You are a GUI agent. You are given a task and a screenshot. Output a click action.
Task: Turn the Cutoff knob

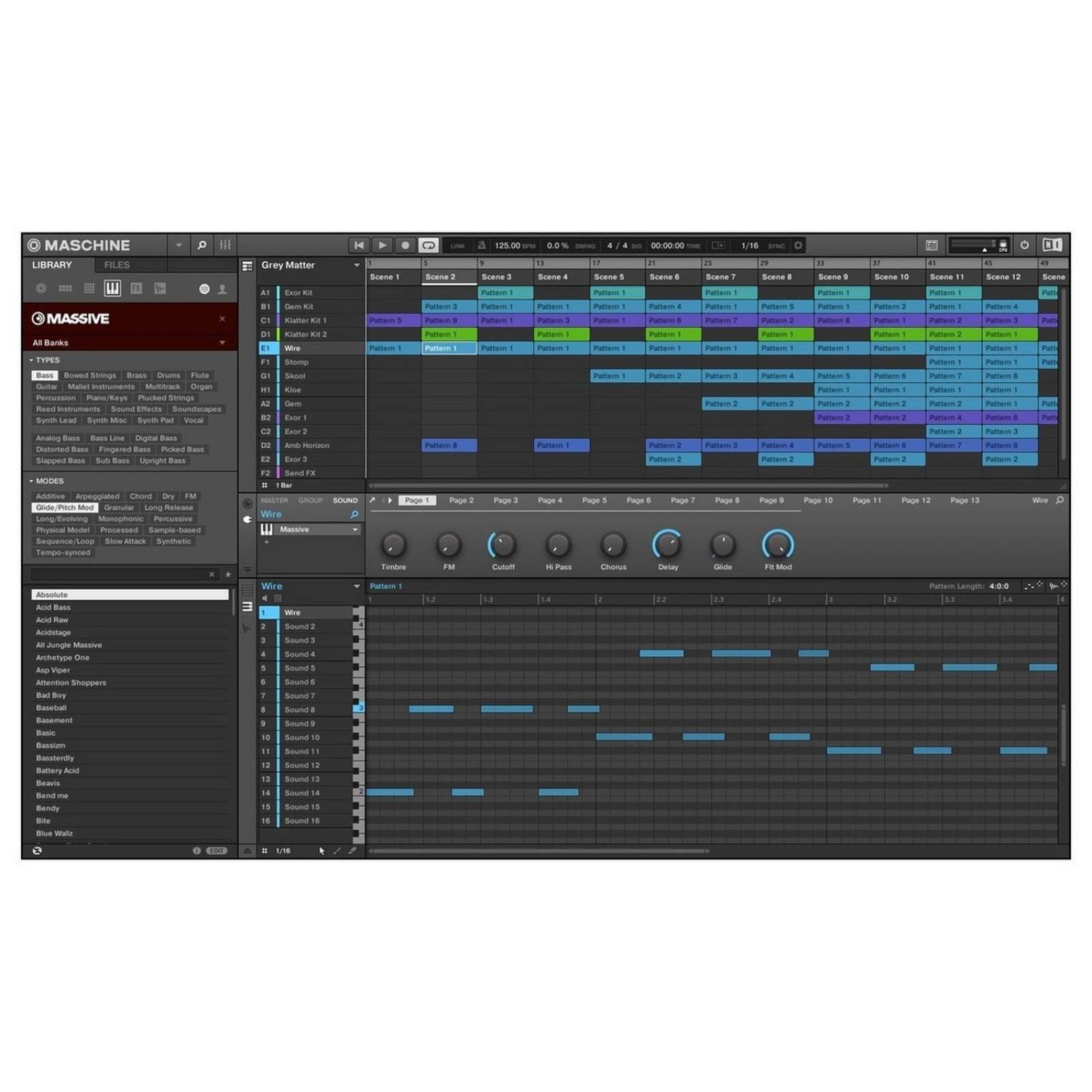coord(503,546)
